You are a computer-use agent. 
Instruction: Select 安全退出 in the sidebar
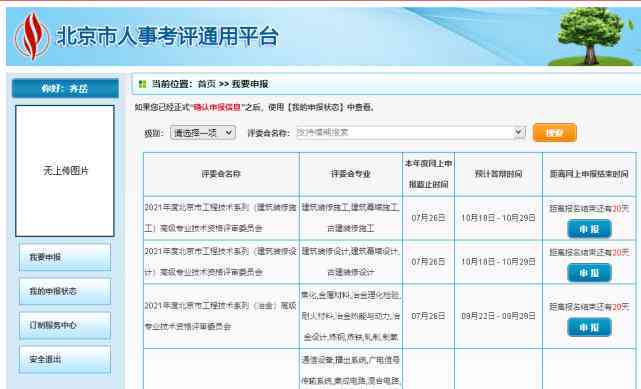pos(65,360)
